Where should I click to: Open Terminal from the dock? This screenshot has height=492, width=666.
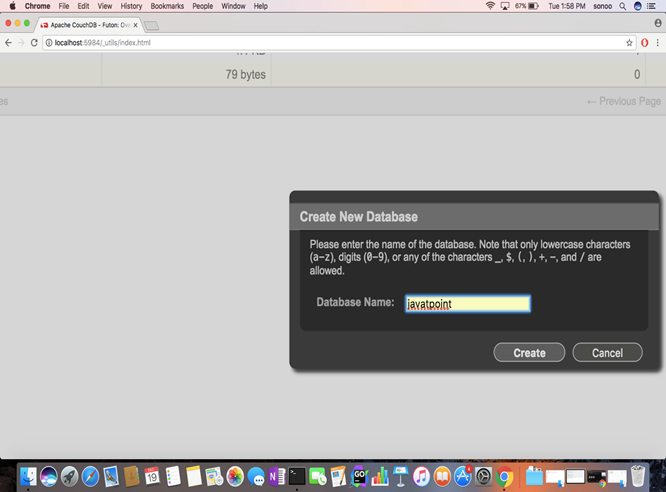tap(297, 476)
